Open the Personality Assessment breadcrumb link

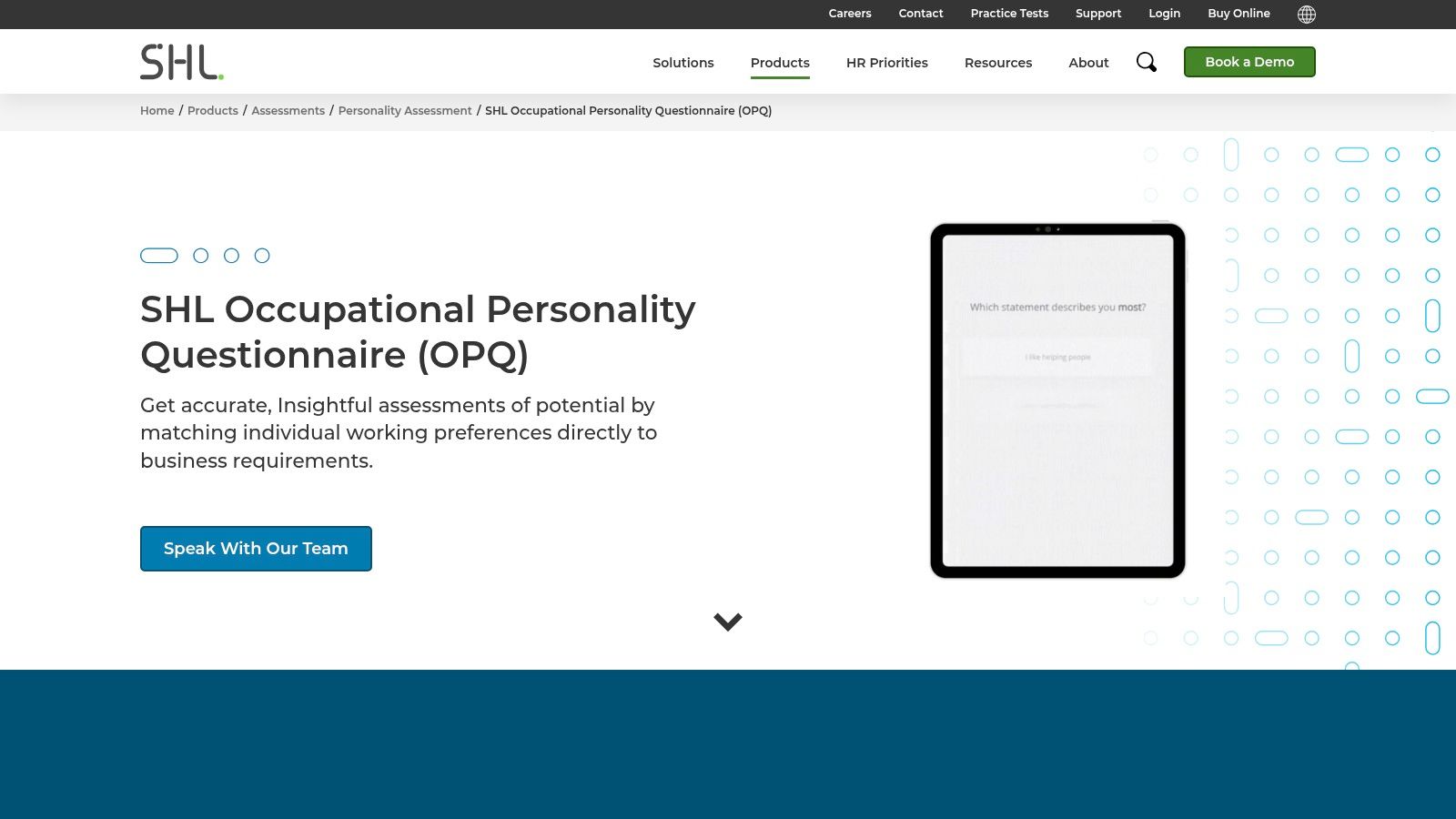pos(405,110)
